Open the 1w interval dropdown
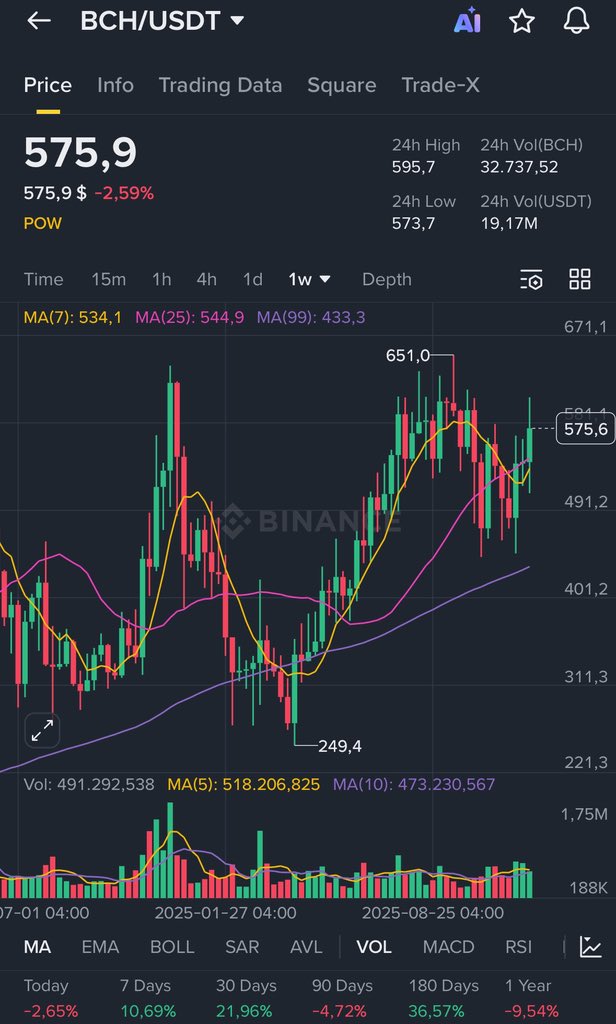The image size is (616, 1024). [x=310, y=280]
